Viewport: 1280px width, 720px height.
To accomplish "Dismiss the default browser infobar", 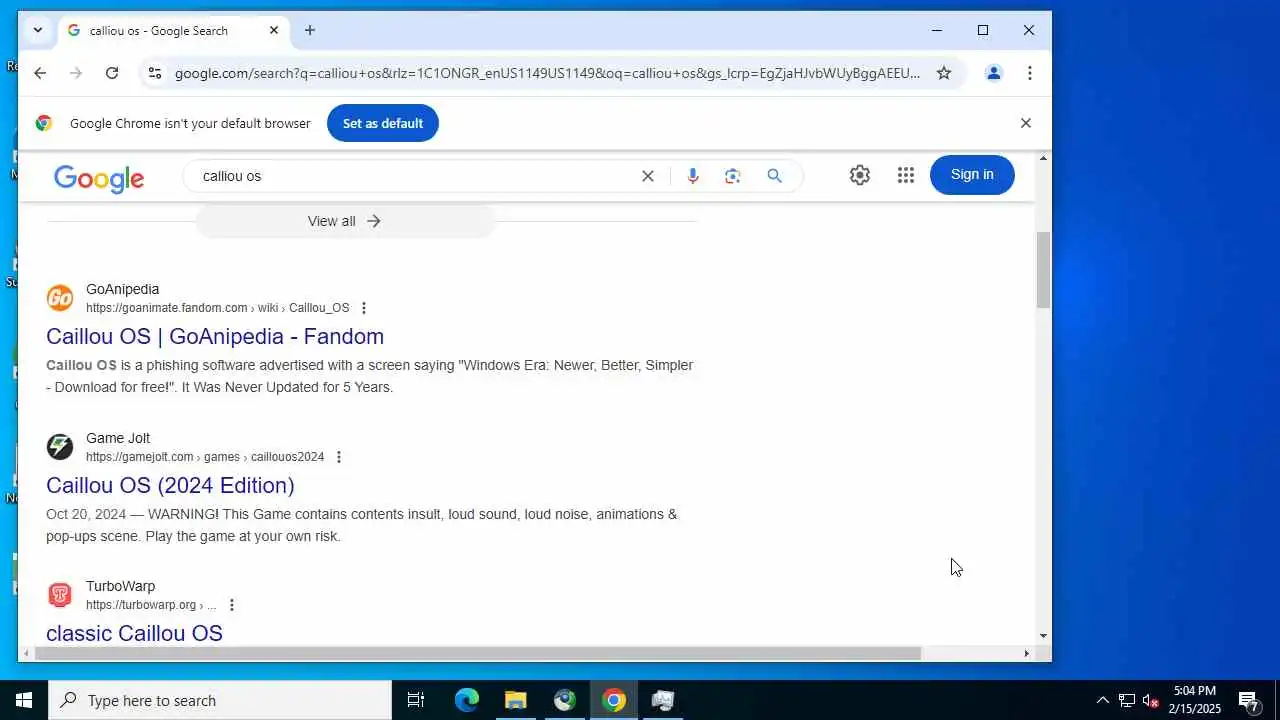I will (1025, 123).
